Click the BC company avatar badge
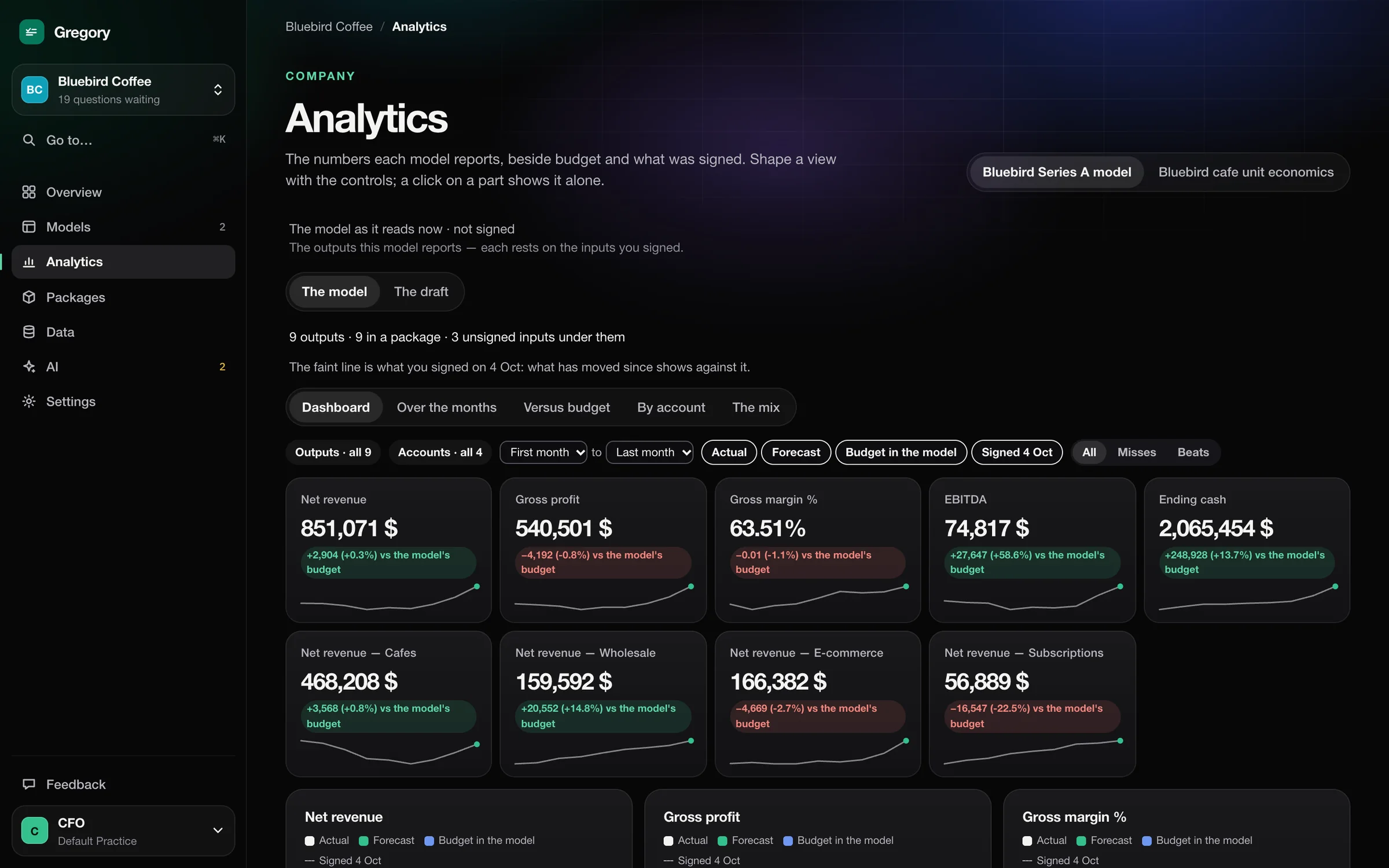The image size is (1389, 868). point(35,90)
